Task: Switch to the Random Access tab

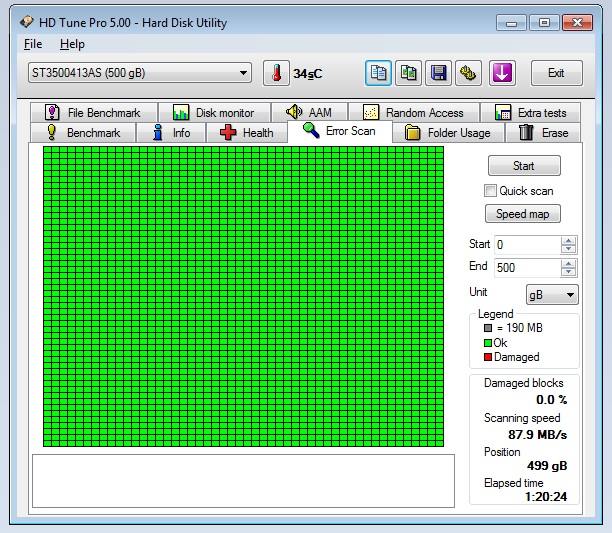Action: click(x=414, y=113)
